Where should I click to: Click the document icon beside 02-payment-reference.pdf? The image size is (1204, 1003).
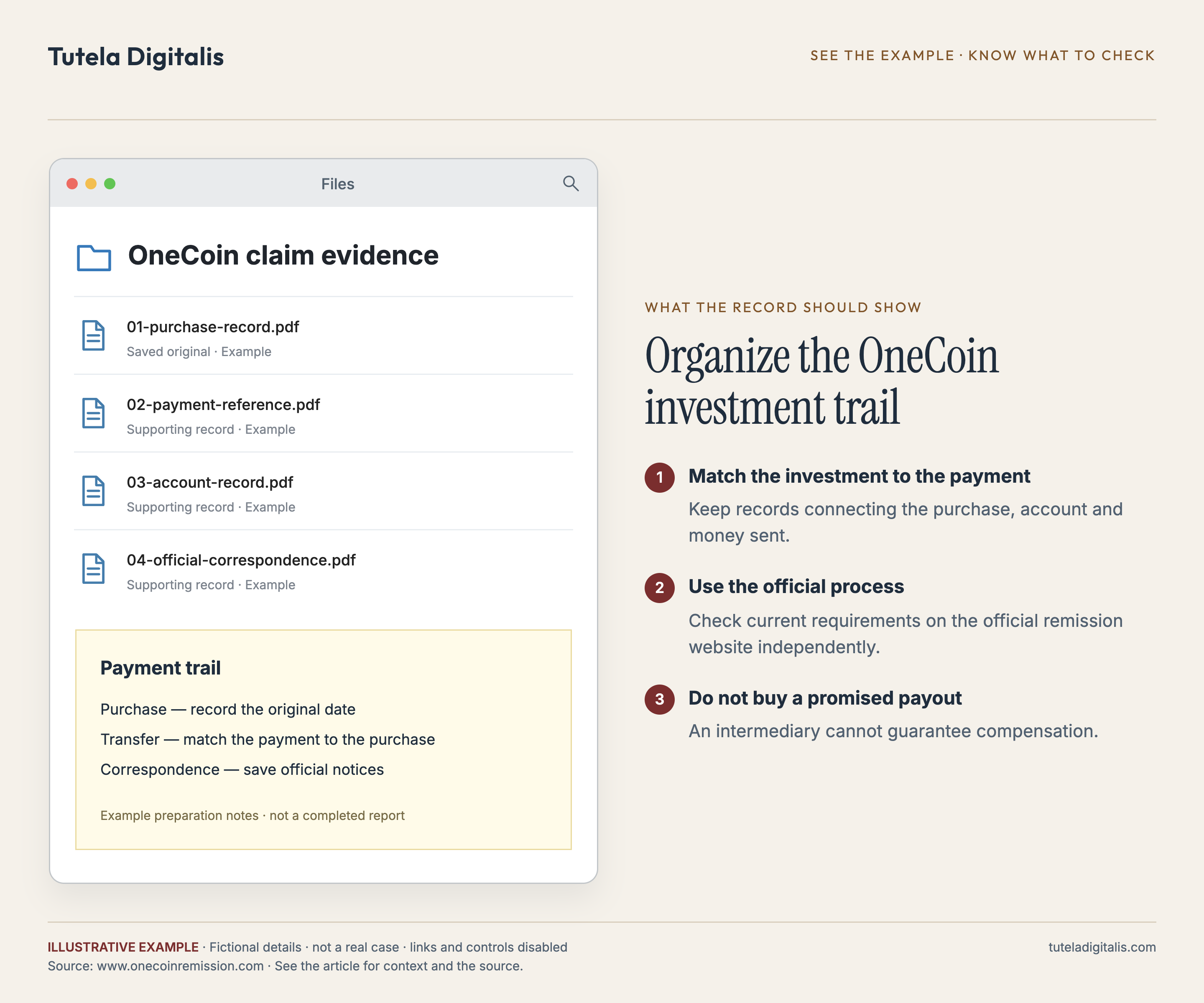[94, 412]
